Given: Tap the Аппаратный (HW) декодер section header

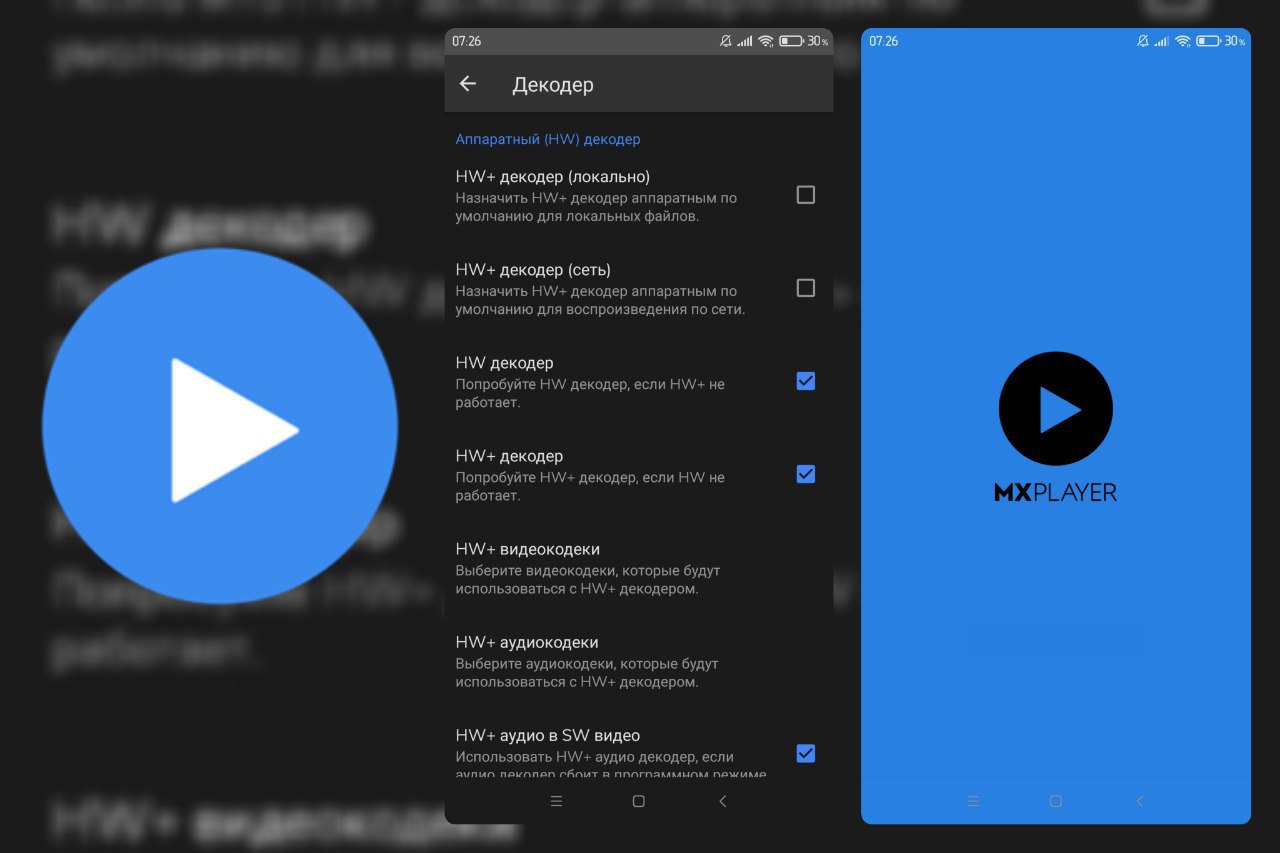Looking at the screenshot, I should 548,139.
